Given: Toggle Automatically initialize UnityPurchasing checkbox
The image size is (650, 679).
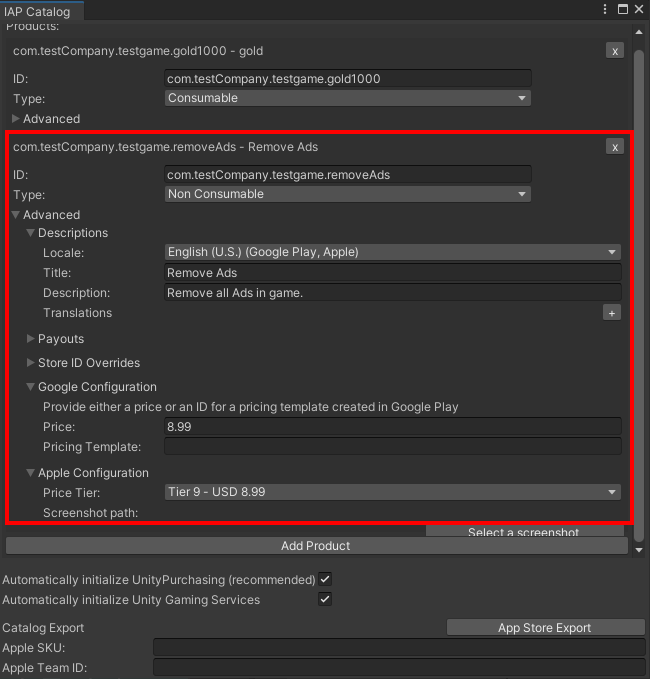Looking at the screenshot, I should (x=325, y=579).
